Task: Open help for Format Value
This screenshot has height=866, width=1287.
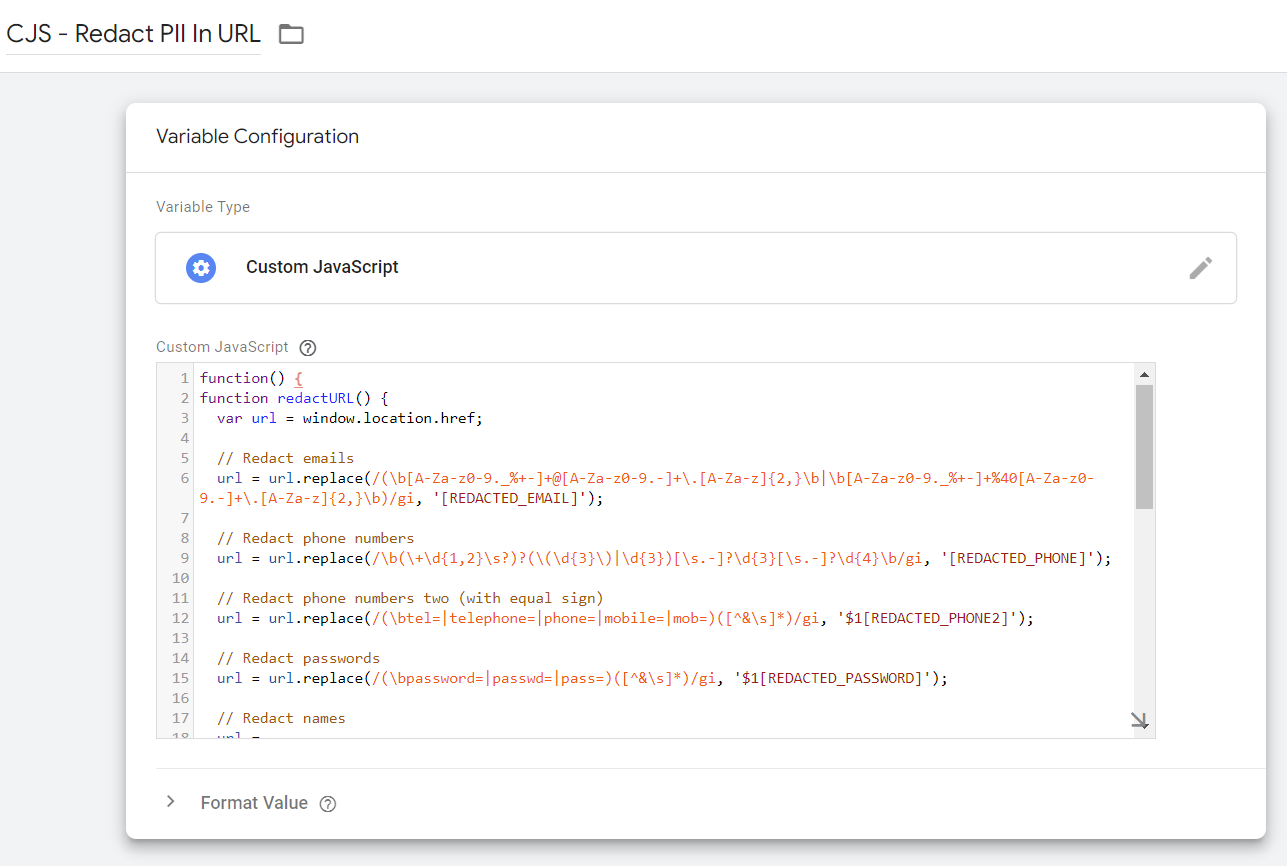Action: click(327, 803)
